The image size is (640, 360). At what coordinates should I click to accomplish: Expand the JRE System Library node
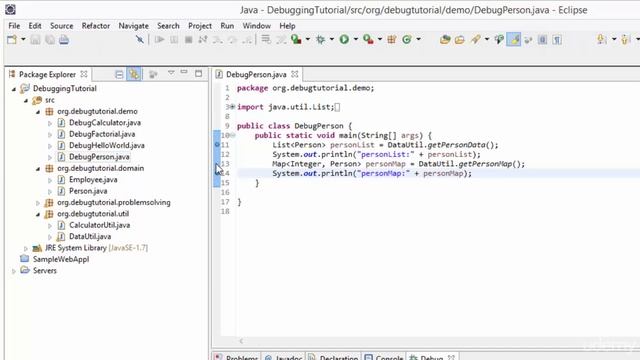[26, 248]
